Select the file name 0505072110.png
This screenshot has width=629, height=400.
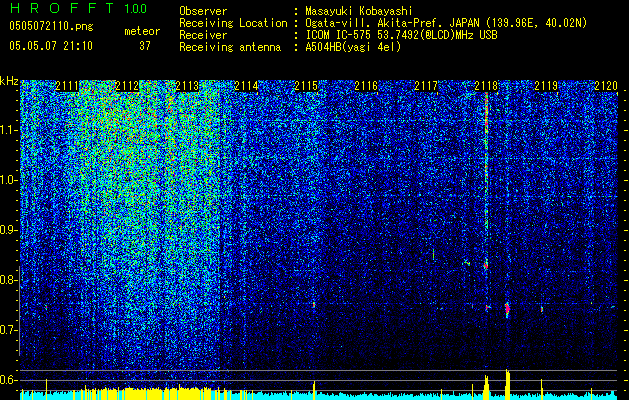(x=51, y=26)
